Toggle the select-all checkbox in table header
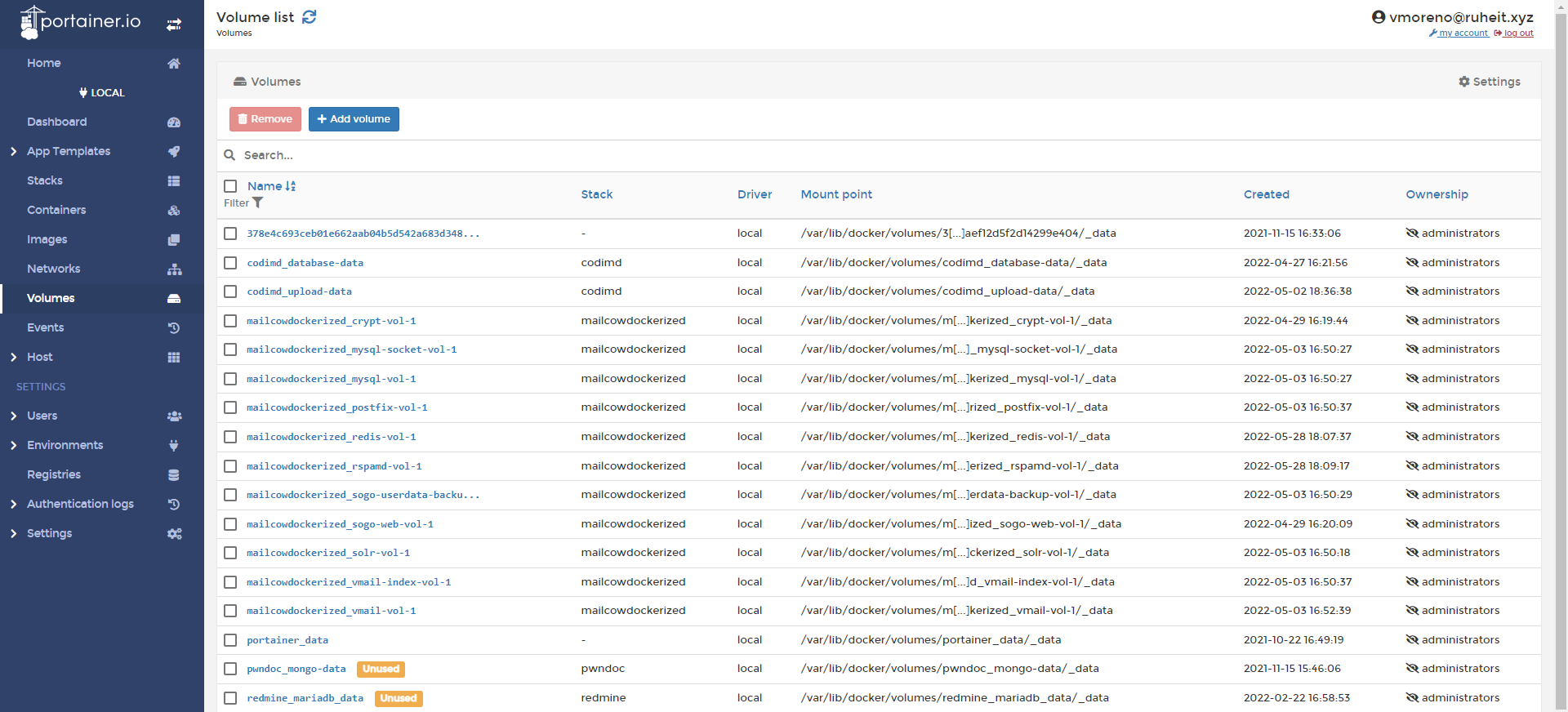The image size is (1568, 712). point(230,186)
